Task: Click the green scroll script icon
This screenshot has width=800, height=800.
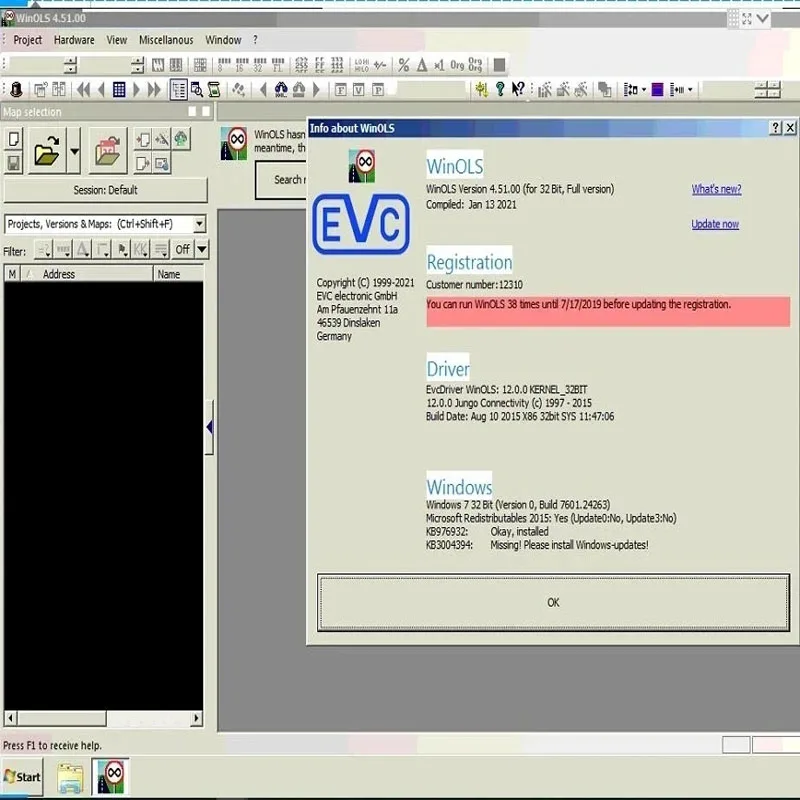Action: 214,90
